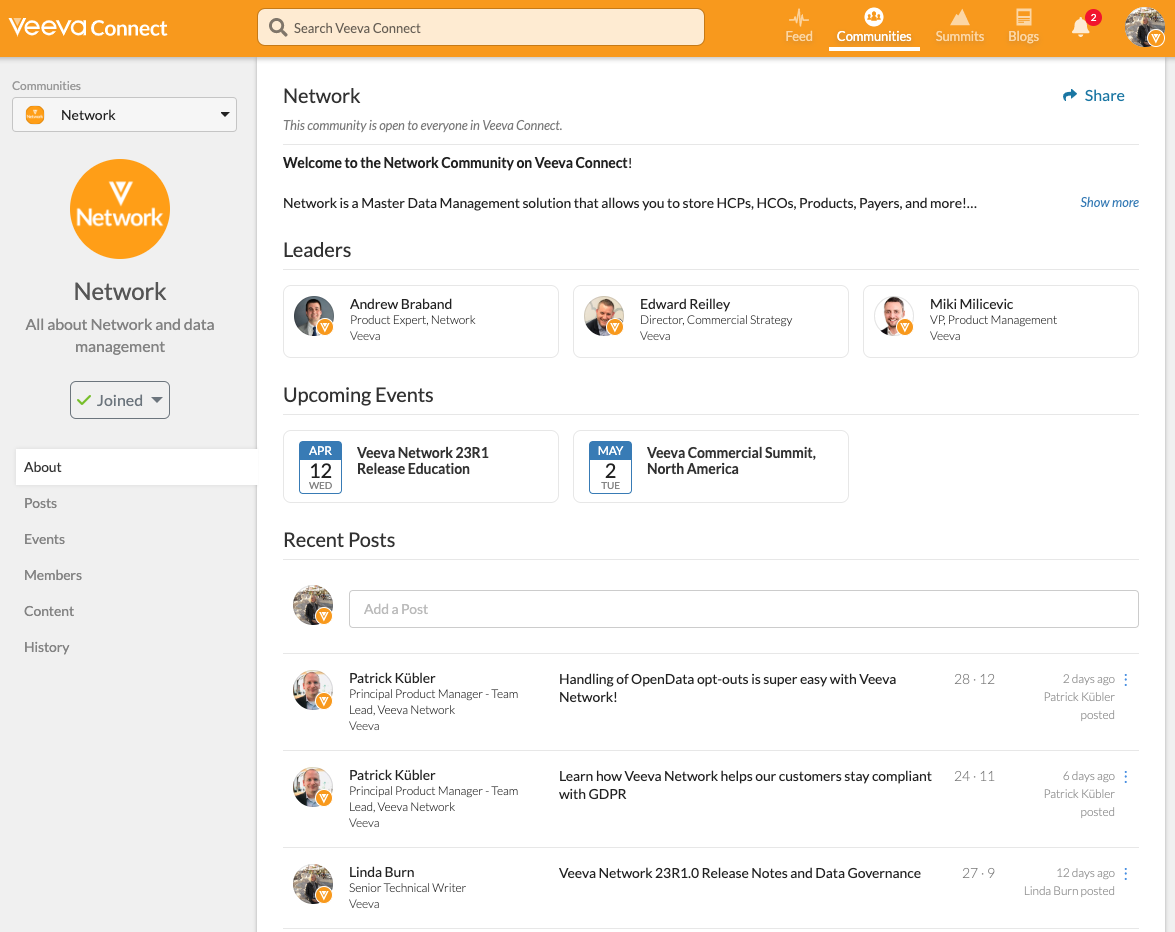The image size is (1175, 932).
Task: Open kebab menu for Linda Burn's post
Action: click(x=1126, y=874)
